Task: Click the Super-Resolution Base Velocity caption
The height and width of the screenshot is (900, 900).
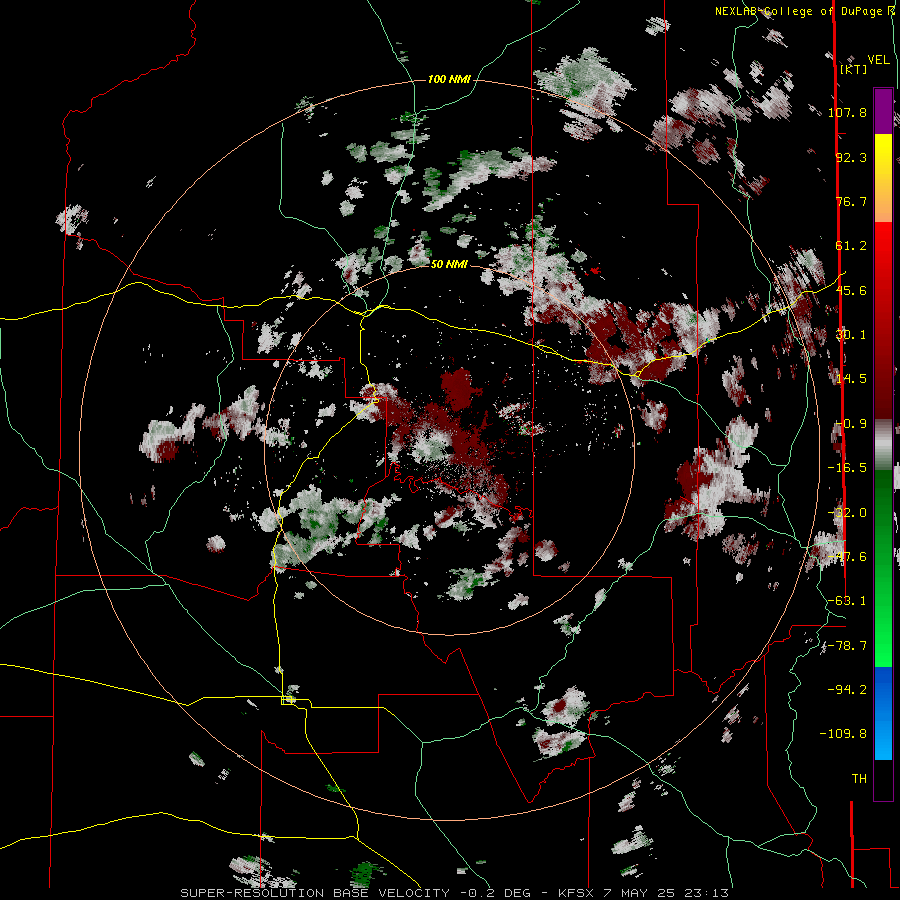Action: pos(455,893)
